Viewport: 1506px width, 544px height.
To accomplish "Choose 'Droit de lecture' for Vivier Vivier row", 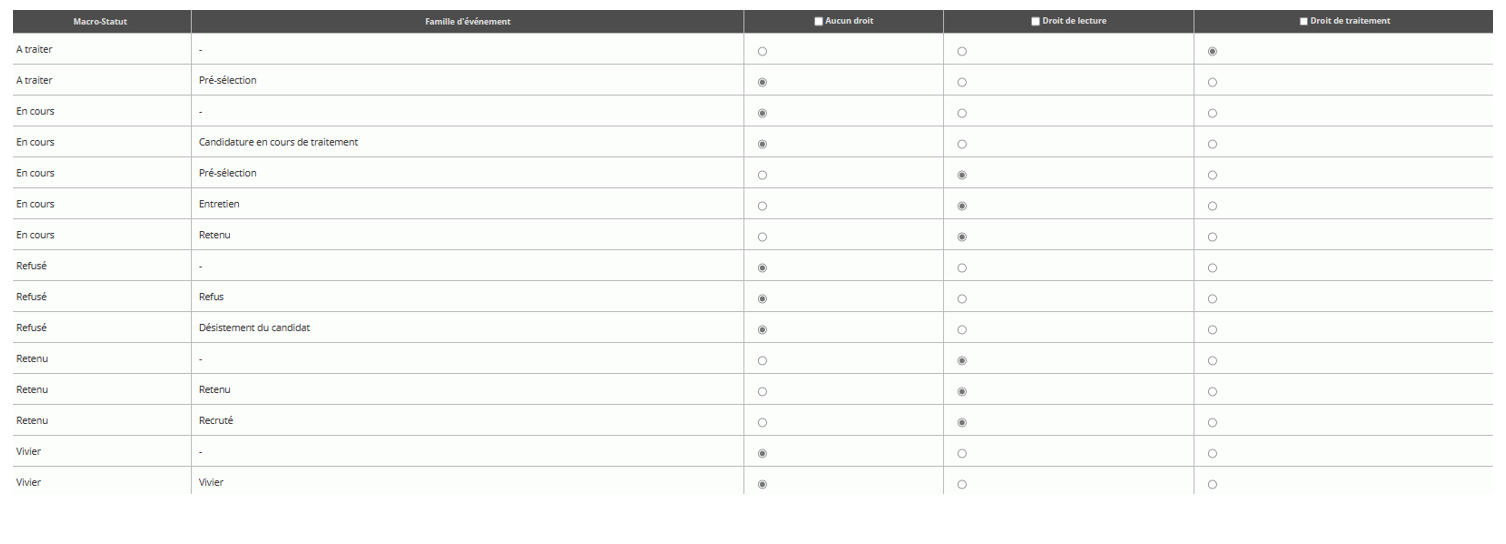I will [962, 485].
